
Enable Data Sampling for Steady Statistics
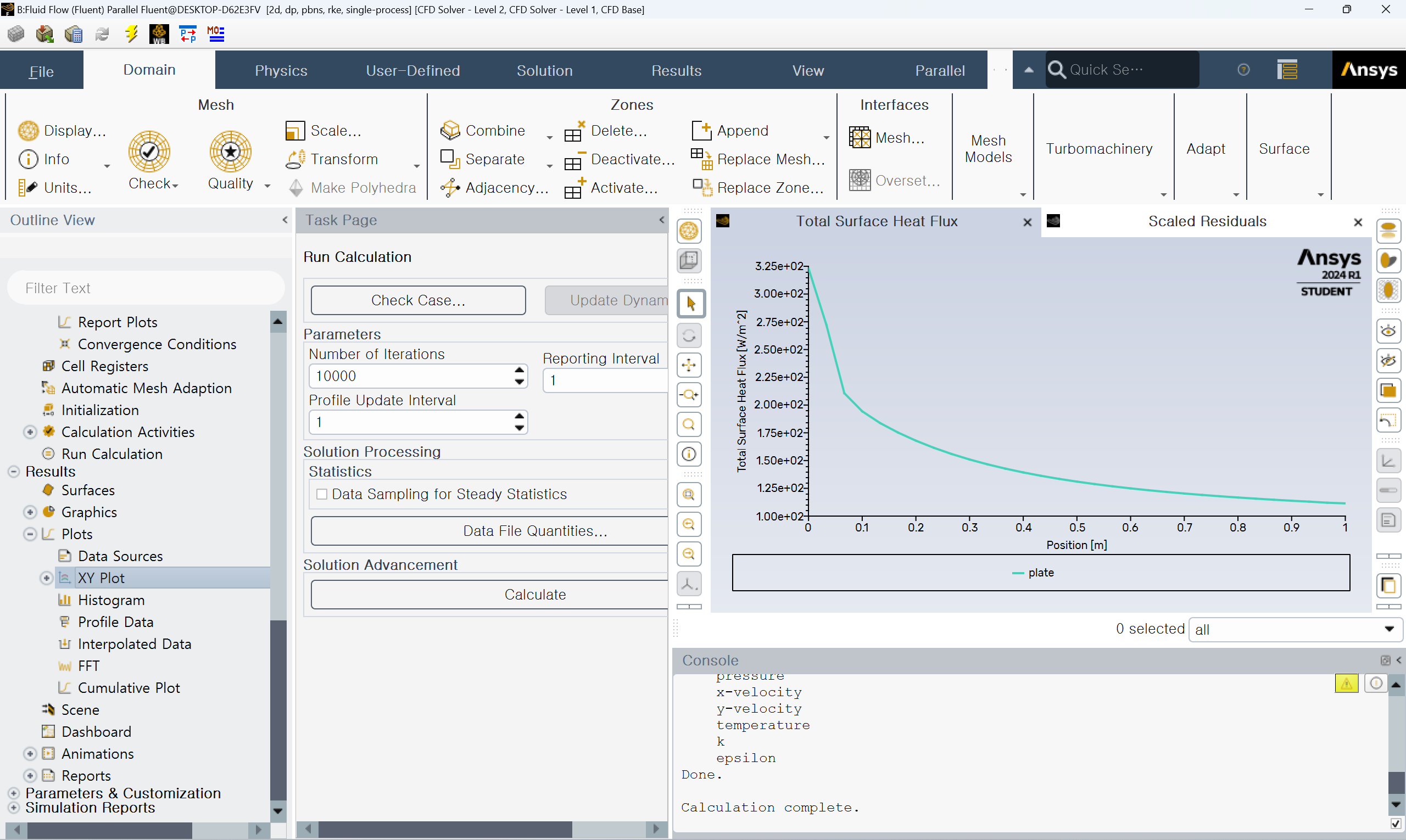[322, 494]
